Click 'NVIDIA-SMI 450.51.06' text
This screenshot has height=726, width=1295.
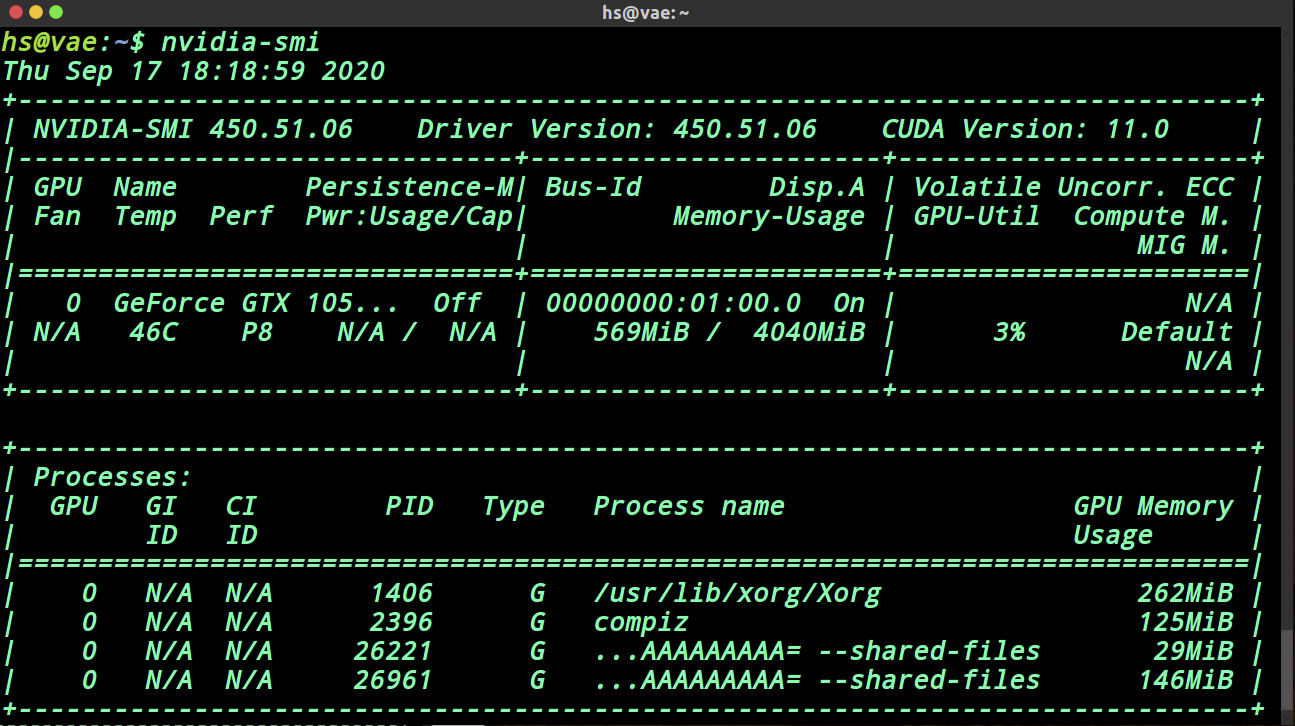(193, 129)
